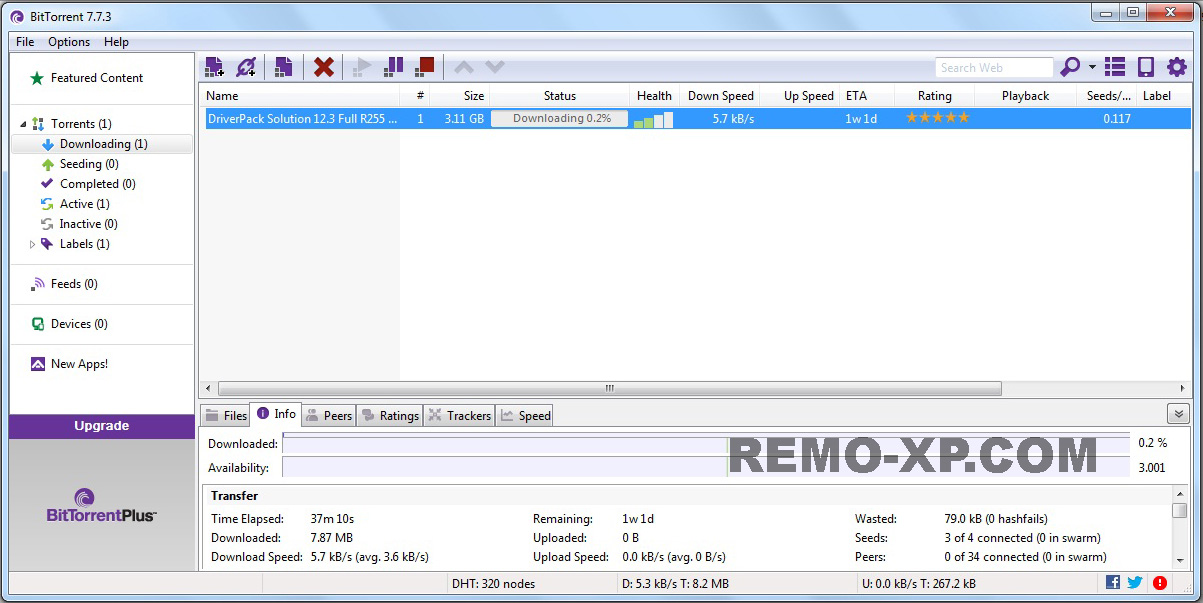Click the Facebook icon in status bar
The height and width of the screenshot is (603, 1203).
point(1113,582)
